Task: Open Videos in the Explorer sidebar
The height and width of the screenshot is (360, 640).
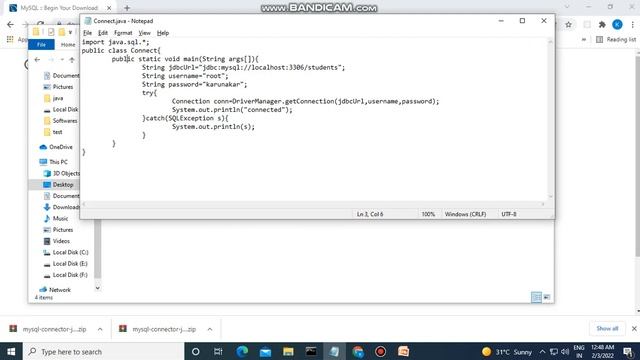Action: pyautogui.click(x=57, y=241)
